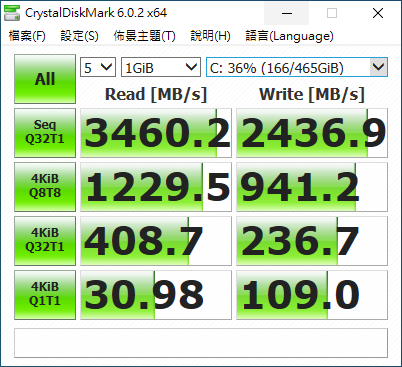402x367 pixels.
Task: Click the Read [MB/s] column header
Action: point(156,94)
